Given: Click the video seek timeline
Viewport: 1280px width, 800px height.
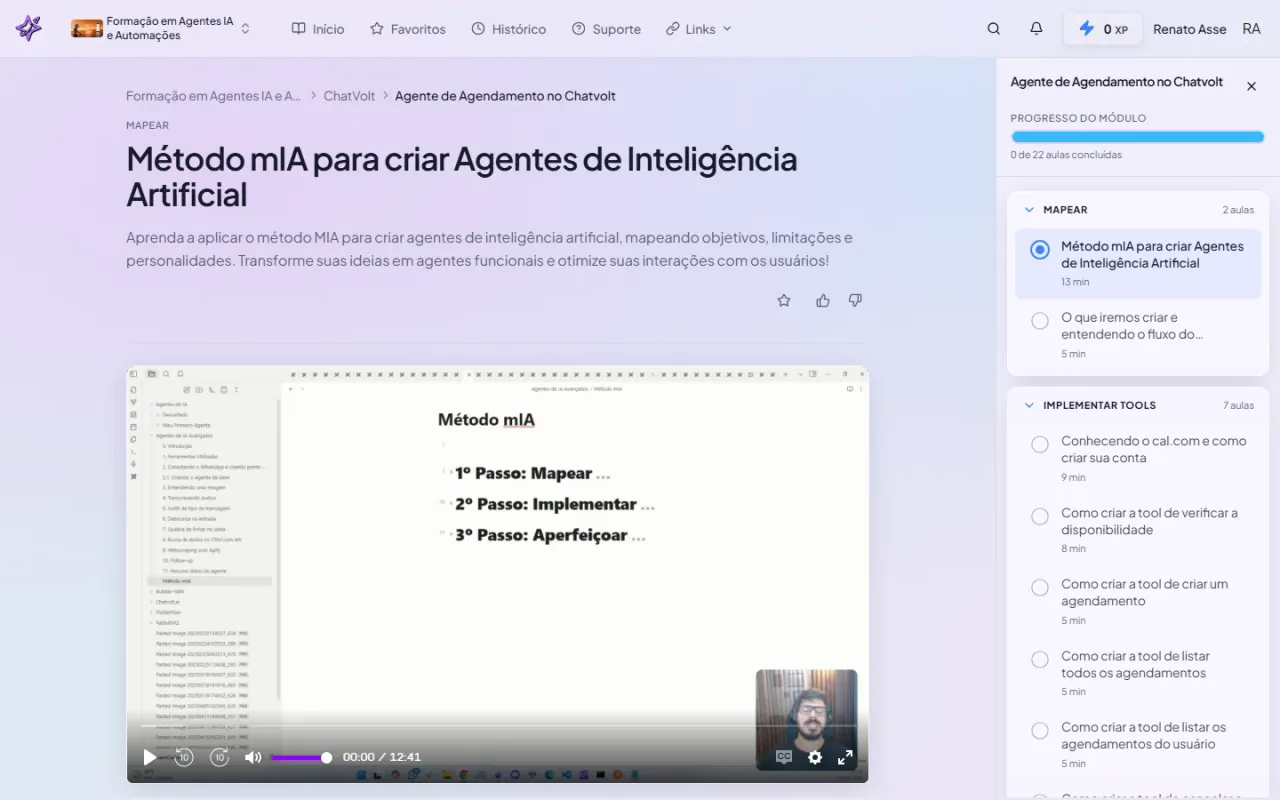Looking at the screenshot, I should (497, 726).
